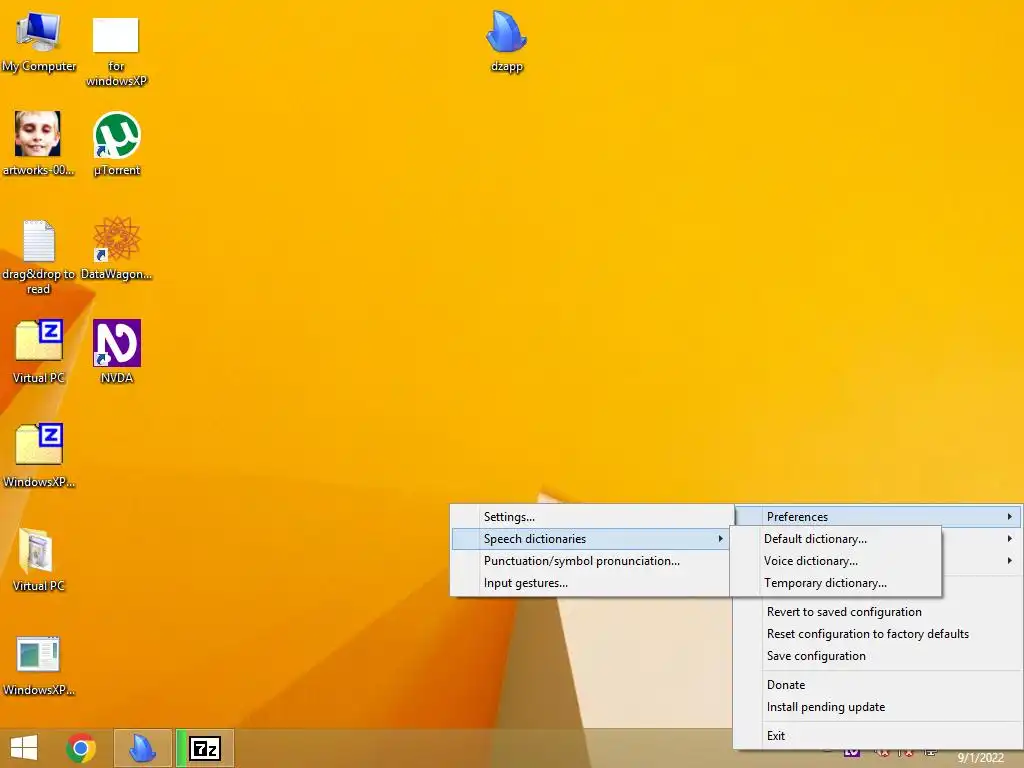Click Save configuration in the NVDA menu
The height and width of the screenshot is (768, 1024).
click(878, 656)
